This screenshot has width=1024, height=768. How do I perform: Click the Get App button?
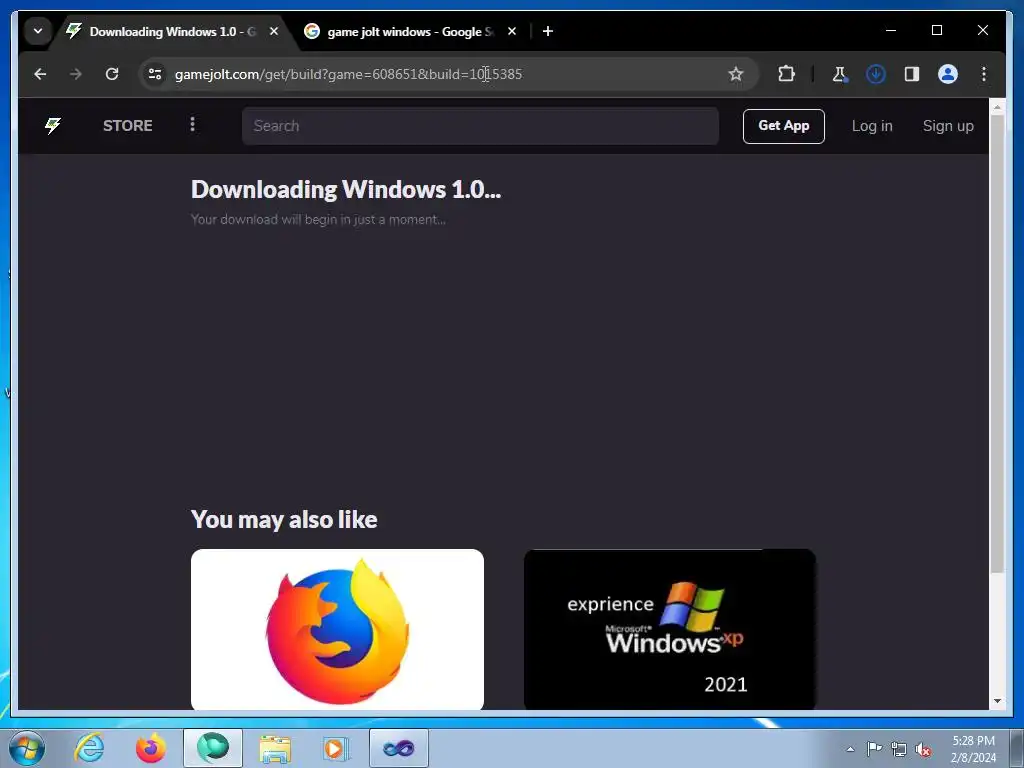(x=784, y=125)
